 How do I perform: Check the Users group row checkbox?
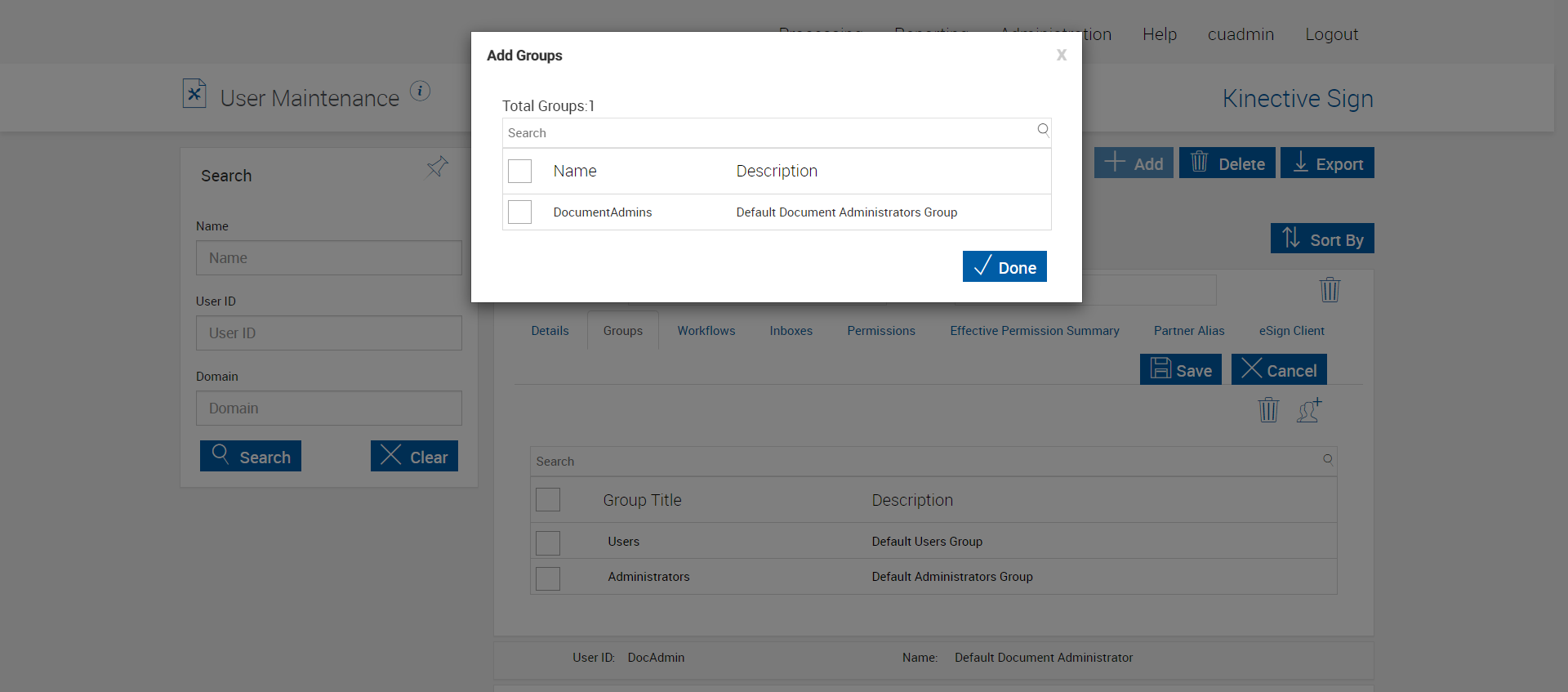tap(548, 542)
